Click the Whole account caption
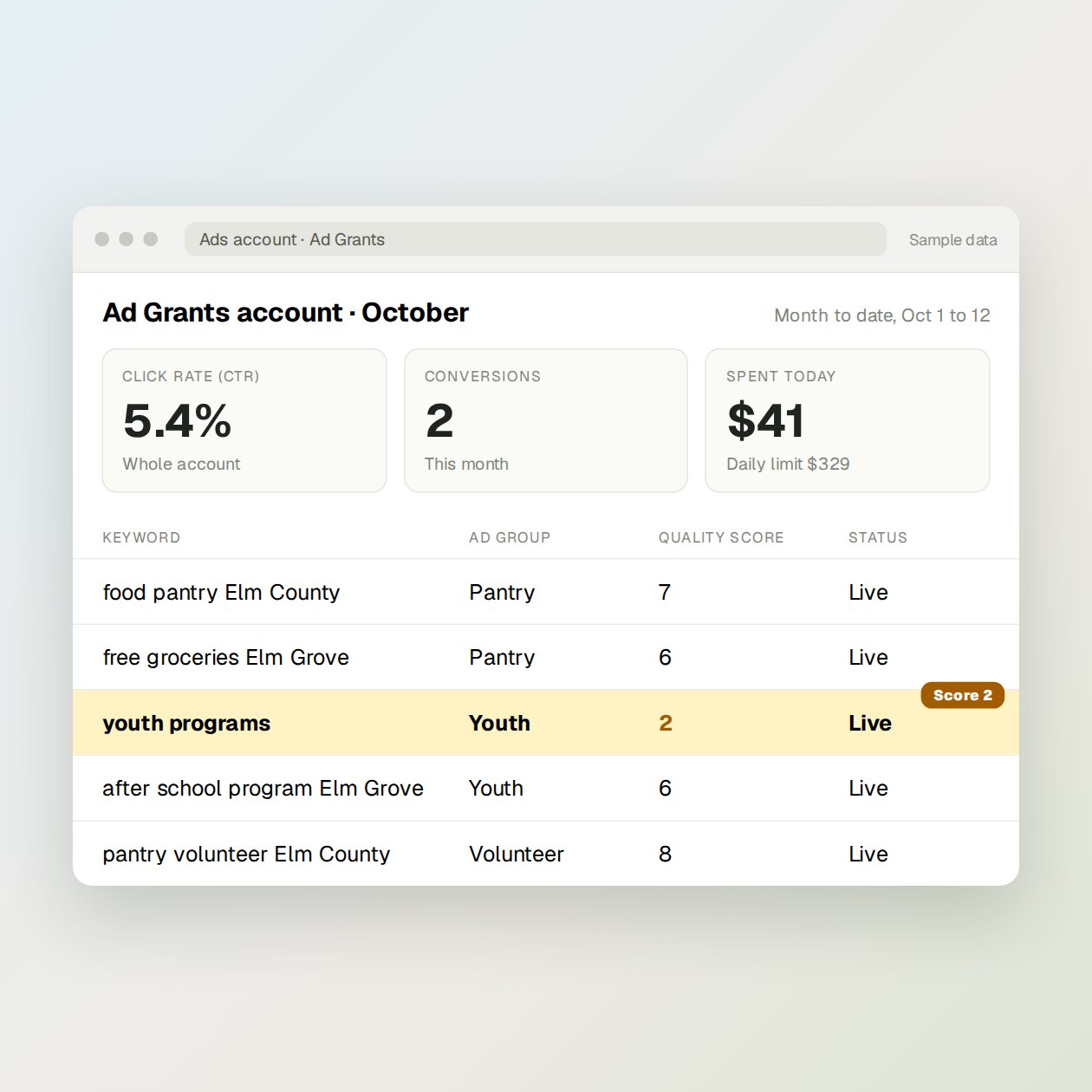 tap(181, 464)
